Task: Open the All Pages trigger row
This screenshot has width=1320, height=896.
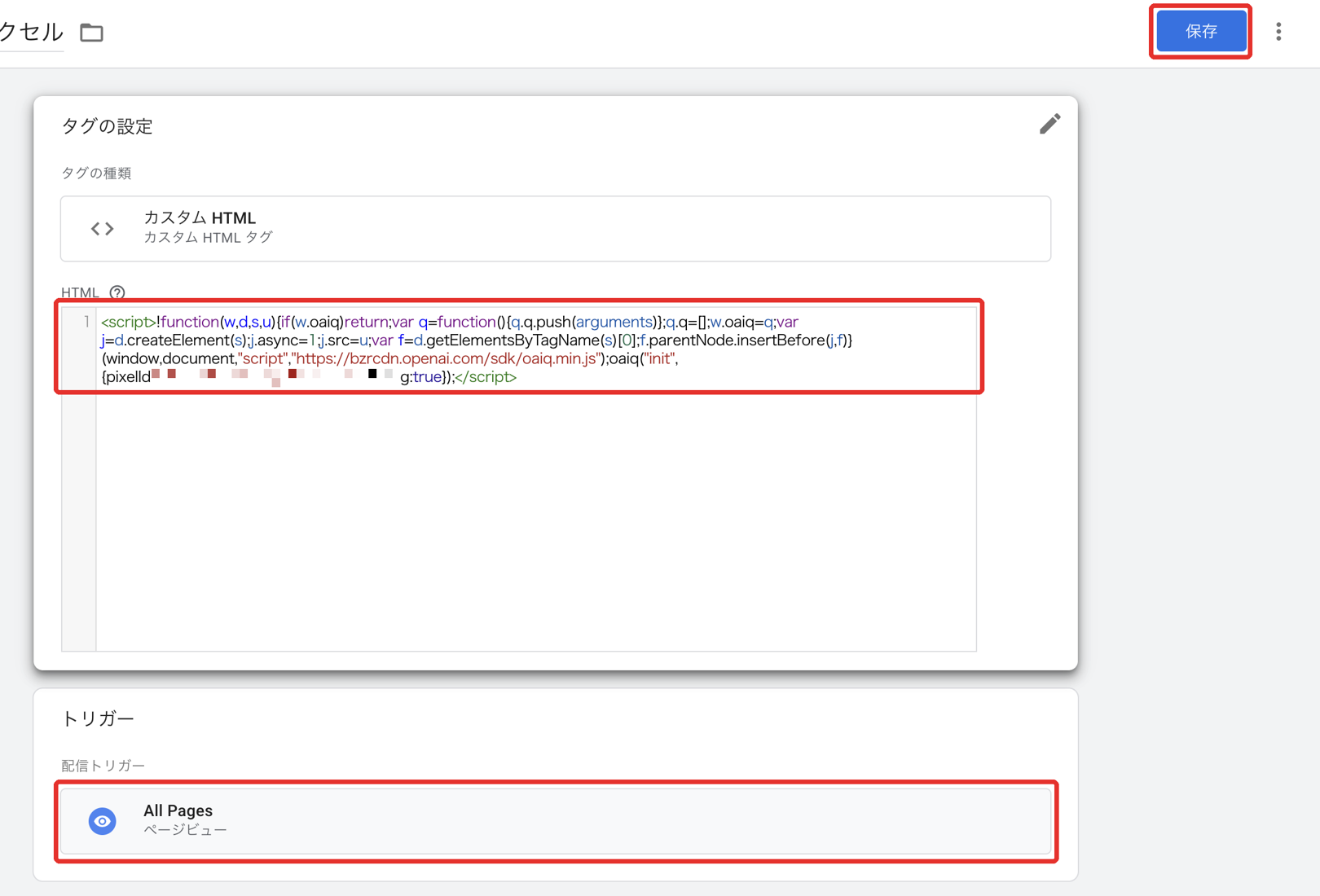Action: [556, 821]
